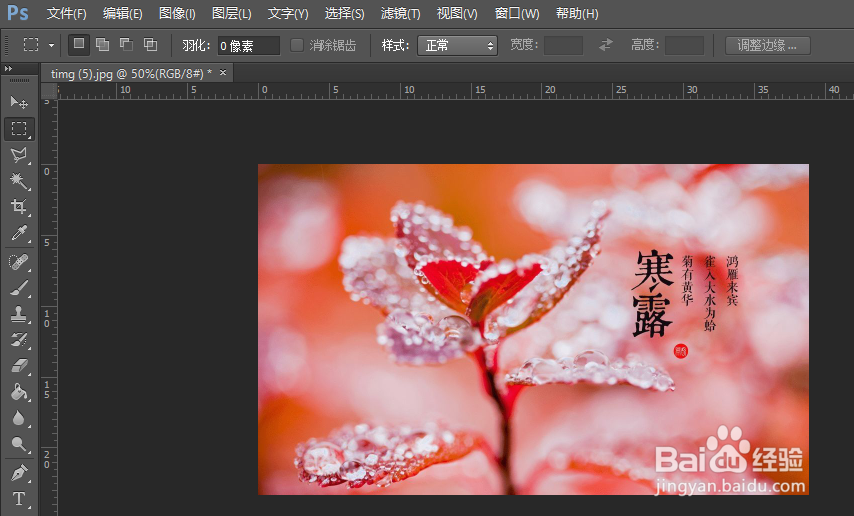
Task: Select the Clone Stamp tool
Action: [x=19, y=314]
